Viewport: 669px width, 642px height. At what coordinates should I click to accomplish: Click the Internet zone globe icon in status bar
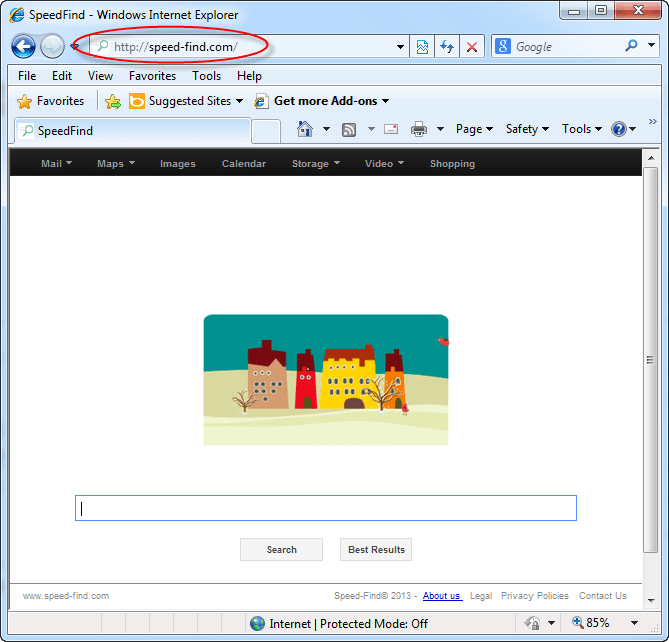(x=257, y=624)
